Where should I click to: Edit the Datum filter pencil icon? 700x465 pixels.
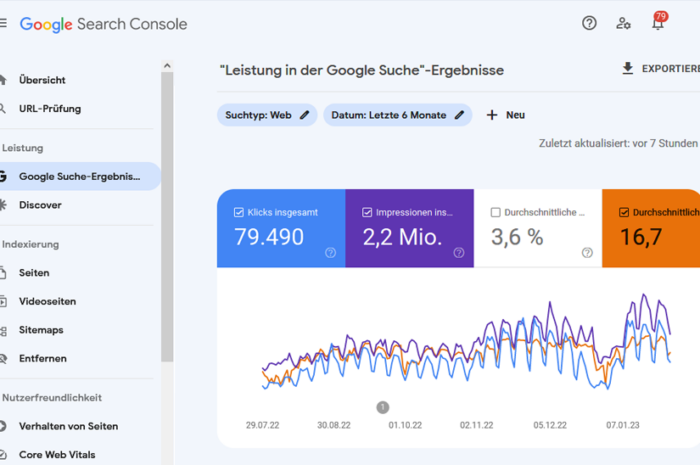click(459, 115)
